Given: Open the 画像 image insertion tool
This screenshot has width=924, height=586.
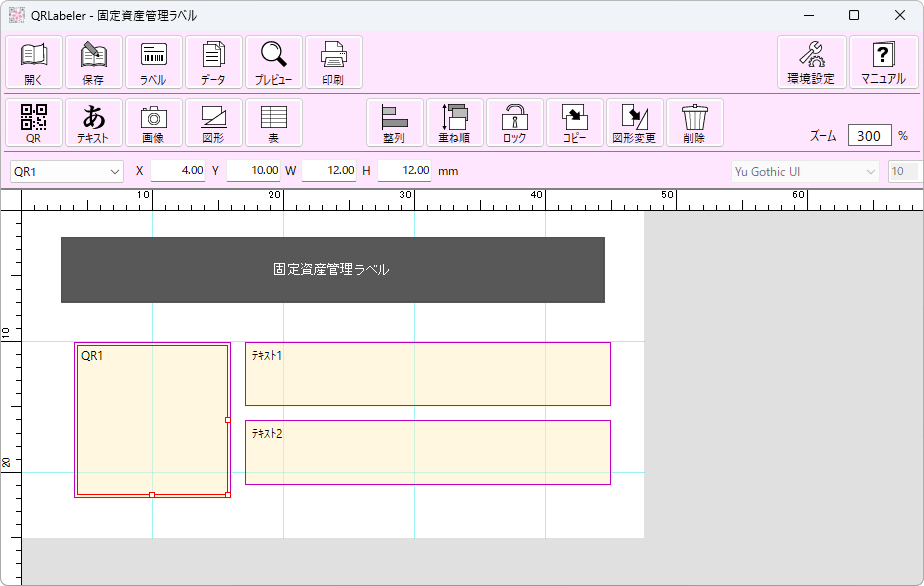Looking at the screenshot, I should (x=153, y=122).
